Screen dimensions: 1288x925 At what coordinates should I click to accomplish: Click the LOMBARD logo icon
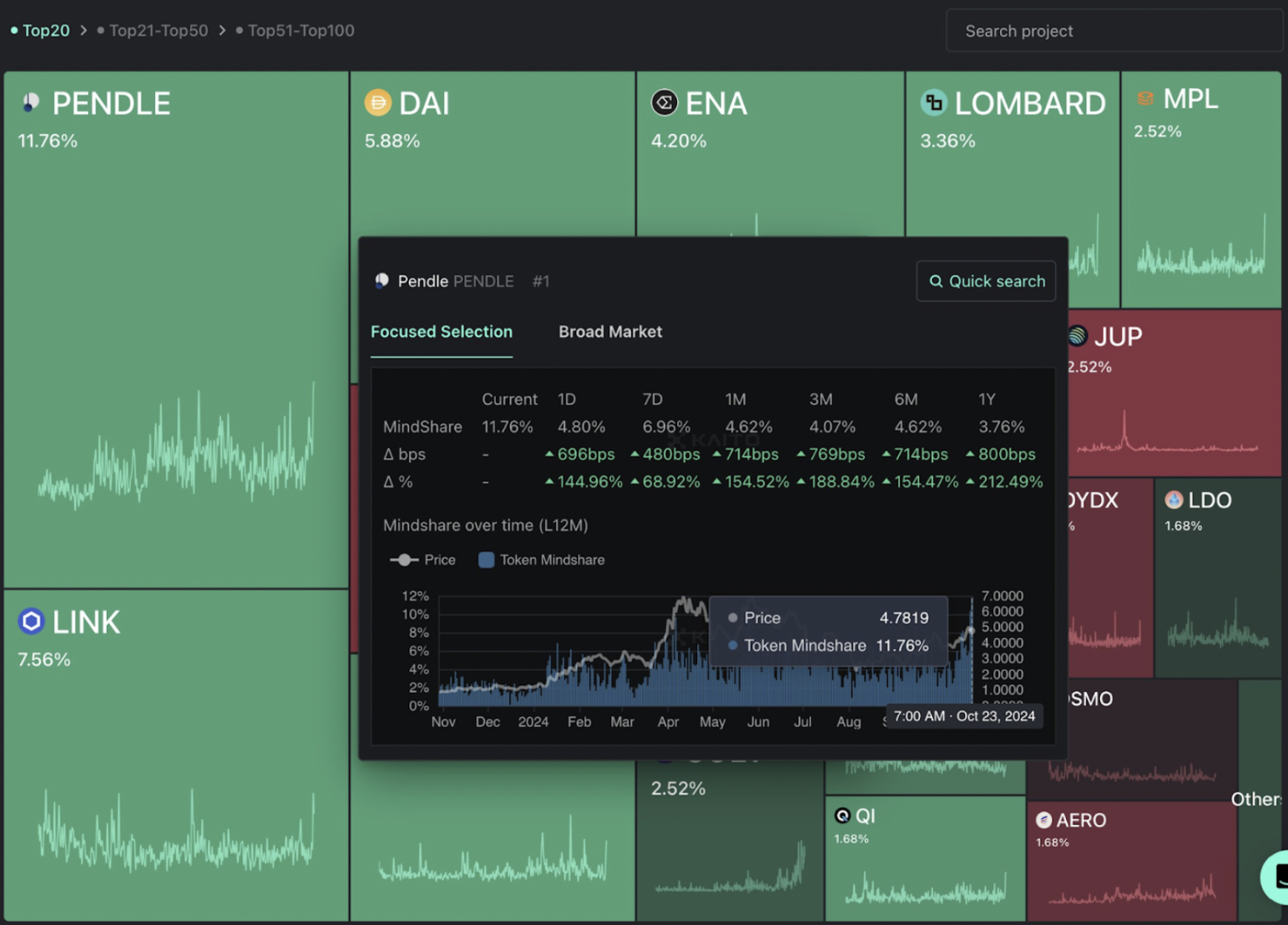click(x=934, y=103)
